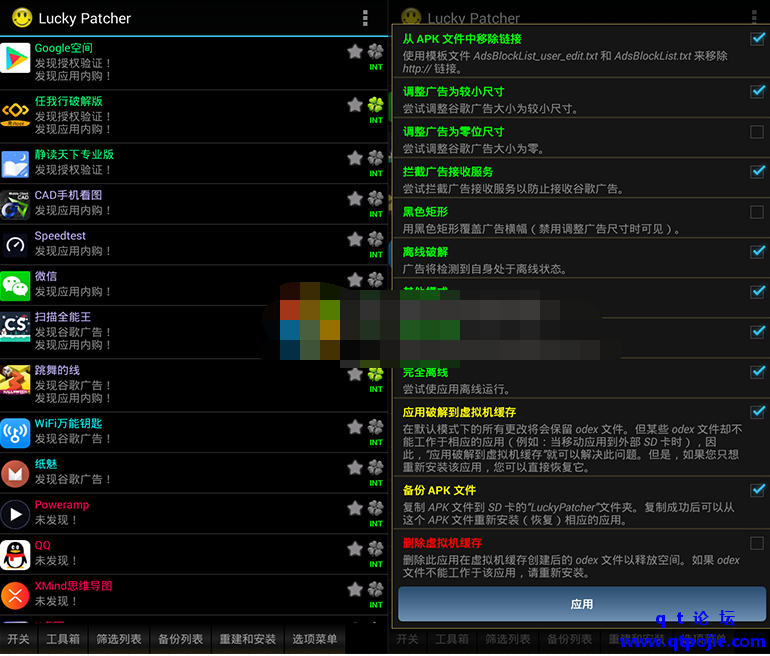Click the 拦截广告接收服务 option title
Image resolution: width=770 pixels, height=656 pixels.
(x=447, y=172)
